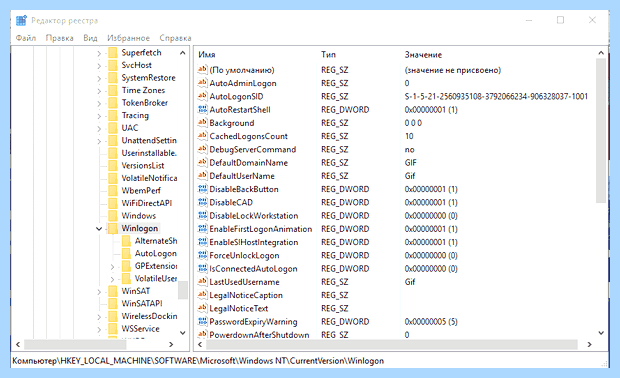Image resolution: width=620 pixels, height=378 pixels.
Task: Click the values pane vertical scrollbar thumb
Action: (601, 131)
